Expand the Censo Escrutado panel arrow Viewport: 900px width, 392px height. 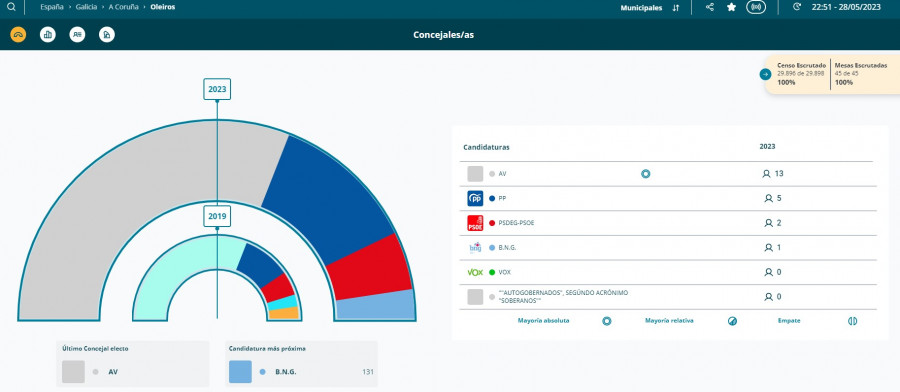[x=765, y=74]
